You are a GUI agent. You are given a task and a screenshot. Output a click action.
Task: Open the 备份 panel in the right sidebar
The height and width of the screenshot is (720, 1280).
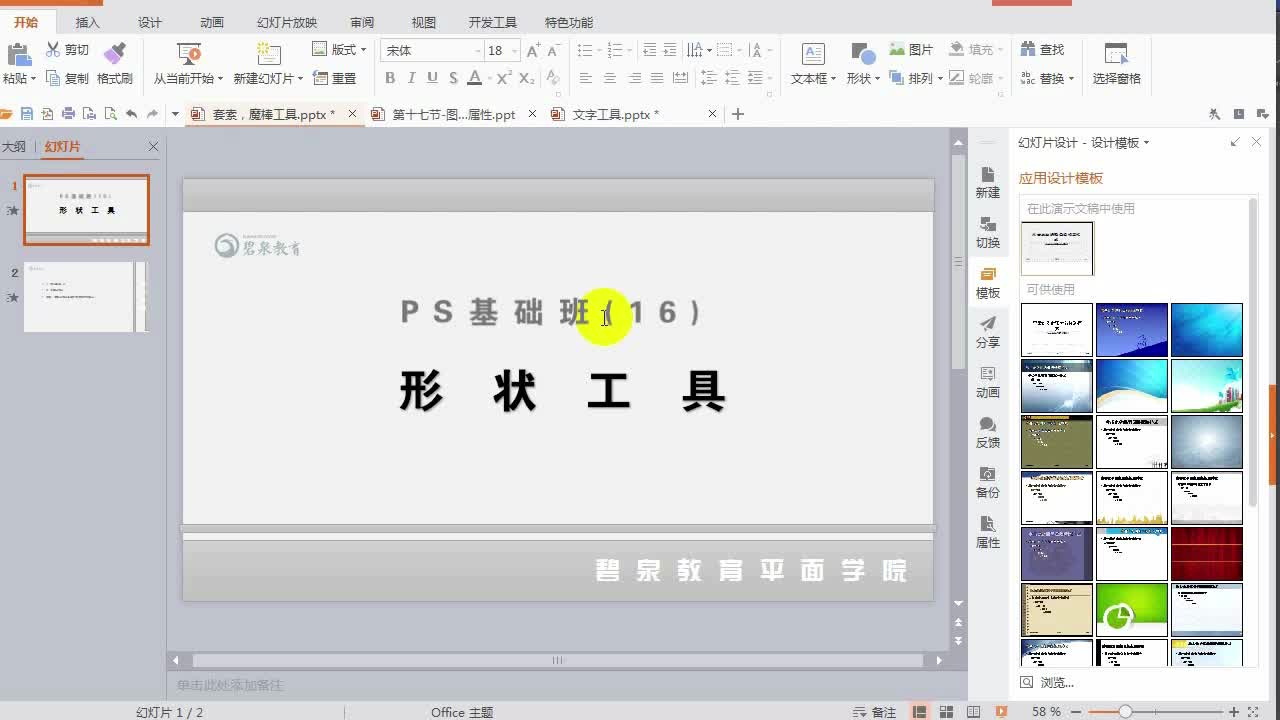(x=987, y=483)
